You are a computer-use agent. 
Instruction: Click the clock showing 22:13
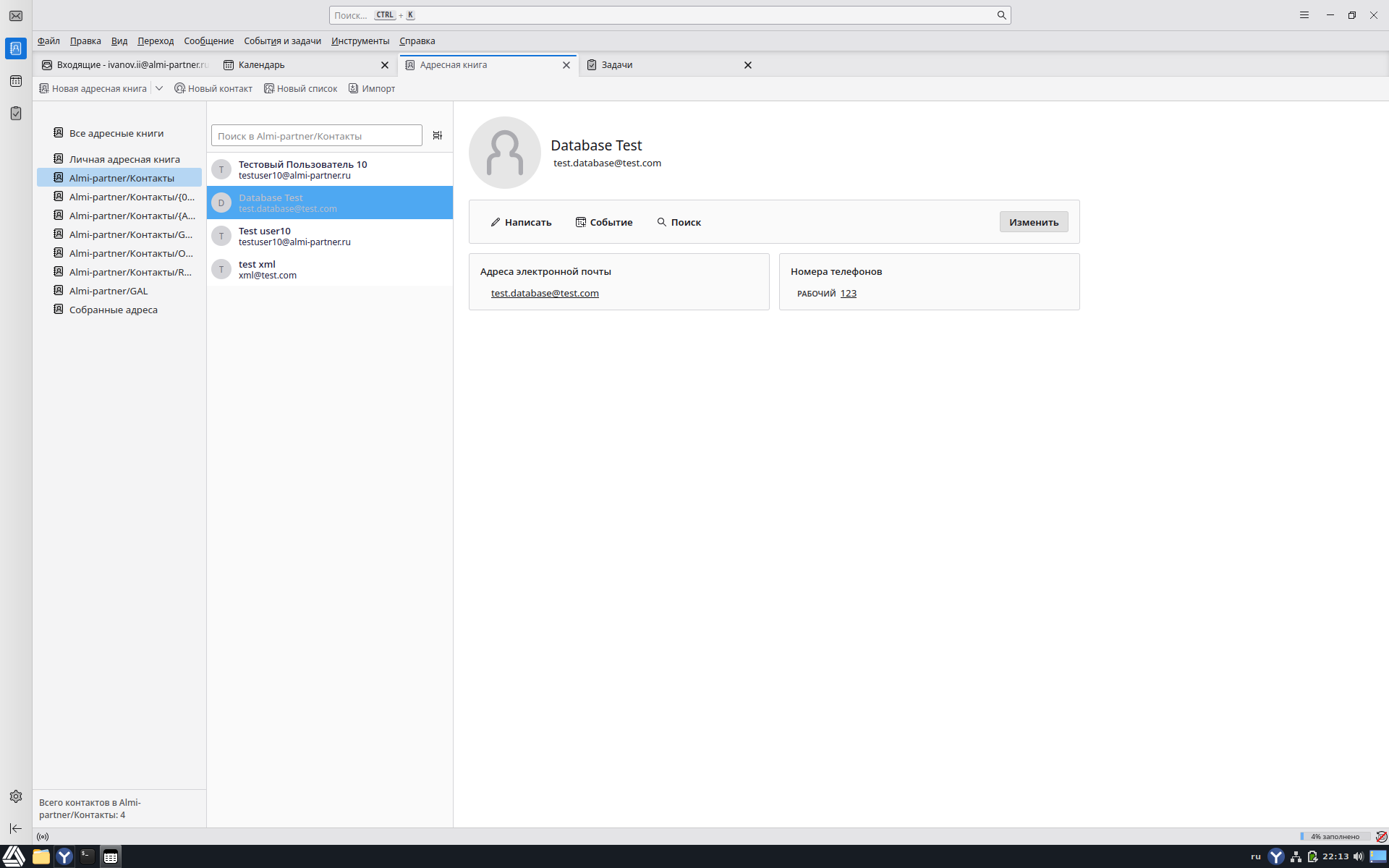1335,856
